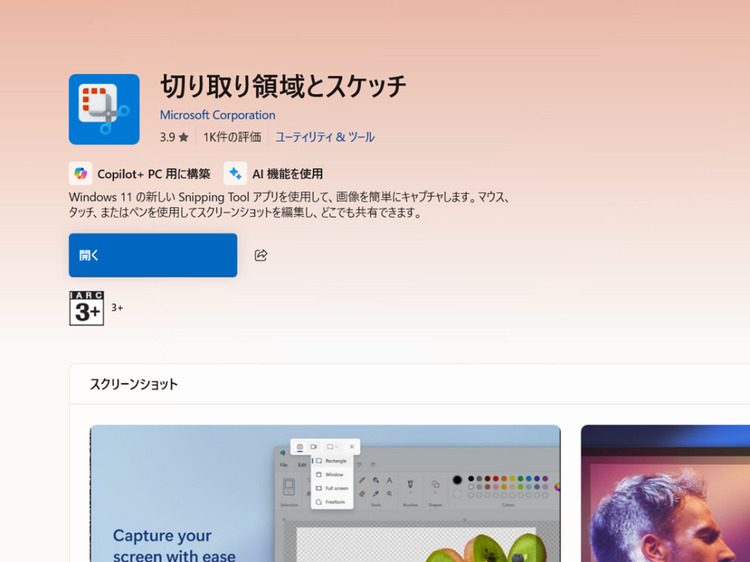Click the app description paragraph
750x562 pixels.
pyautogui.click(x=290, y=205)
